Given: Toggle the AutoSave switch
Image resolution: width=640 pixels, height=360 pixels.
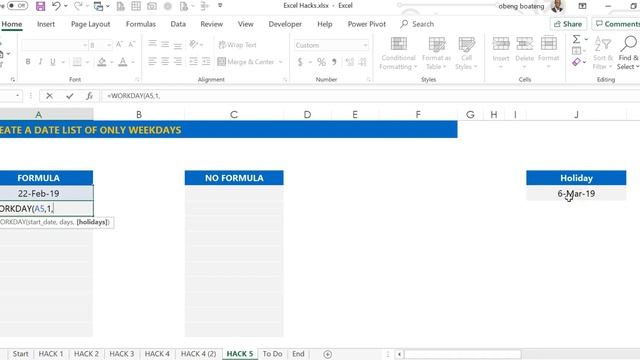Looking at the screenshot, I should coord(17,6).
